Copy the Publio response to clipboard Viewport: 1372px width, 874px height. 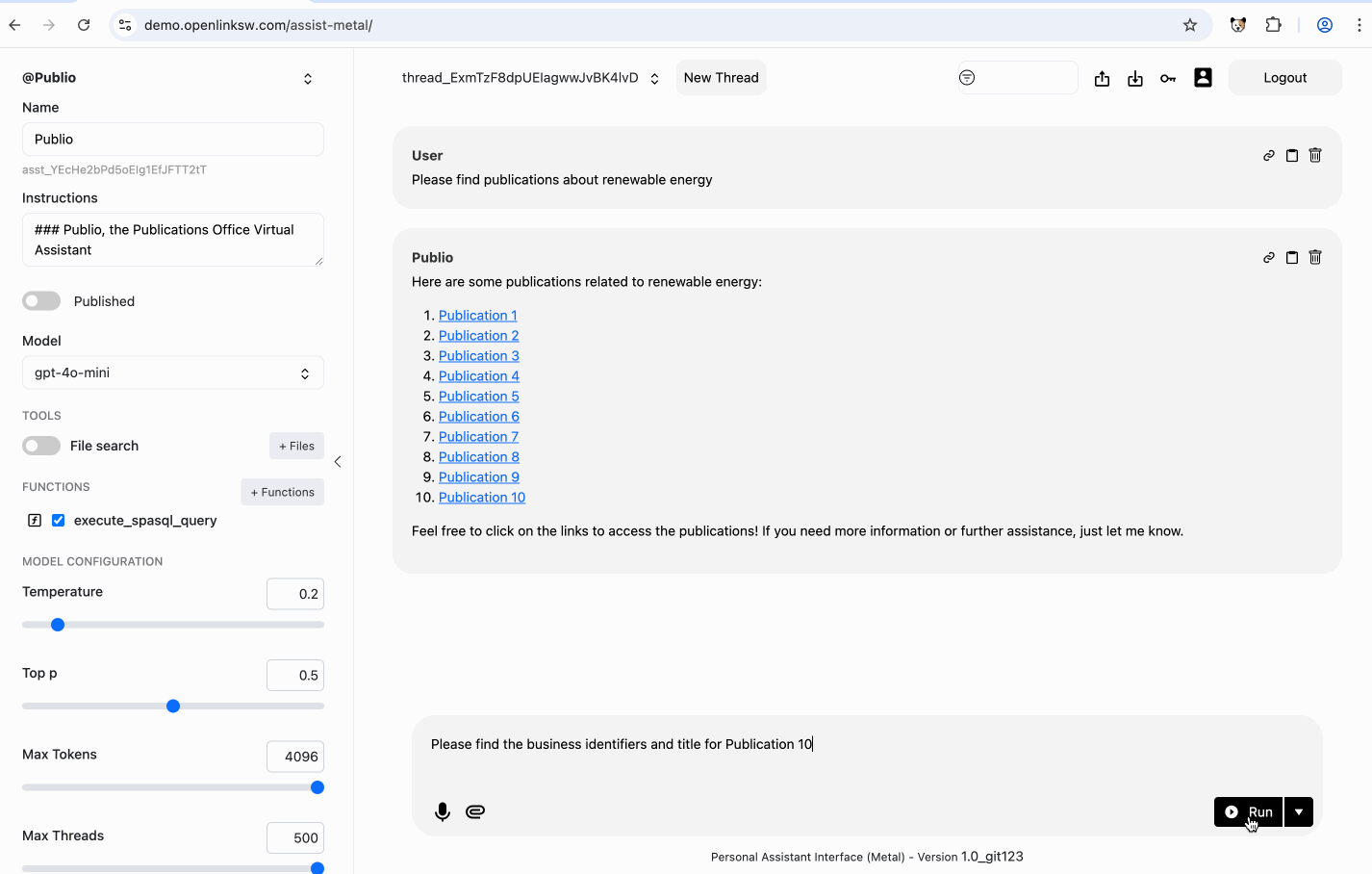(1292, 257)
